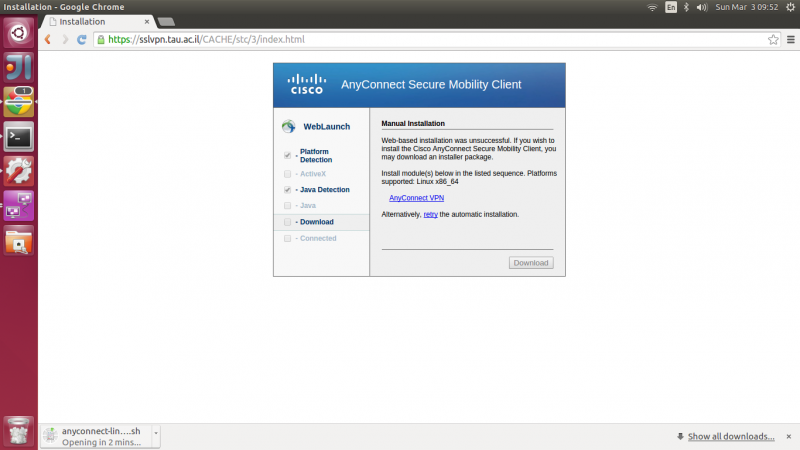Screen dimensions: 800x450
Task: Reload the page with the refresh icon
Action: (x=83, y=40)
